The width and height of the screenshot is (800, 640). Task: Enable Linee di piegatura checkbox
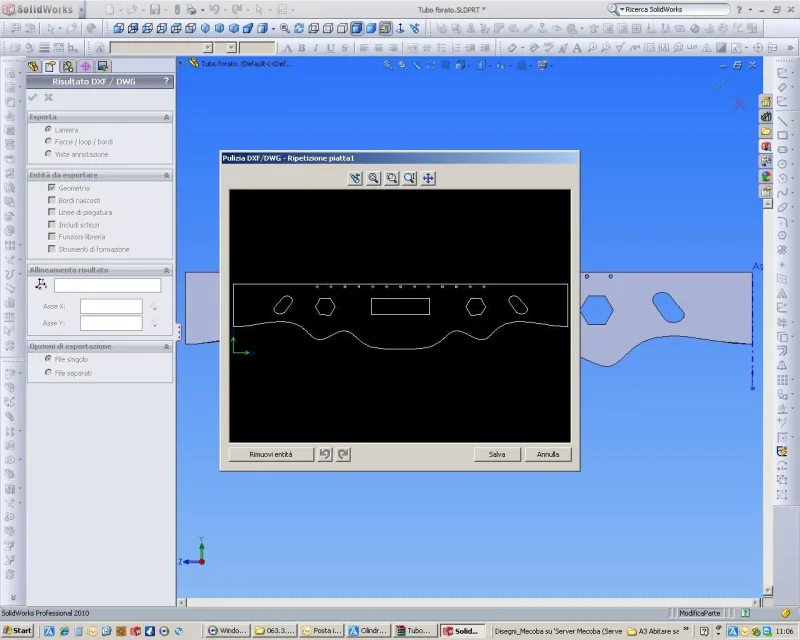pyautogui.click(x=52, y=212)
